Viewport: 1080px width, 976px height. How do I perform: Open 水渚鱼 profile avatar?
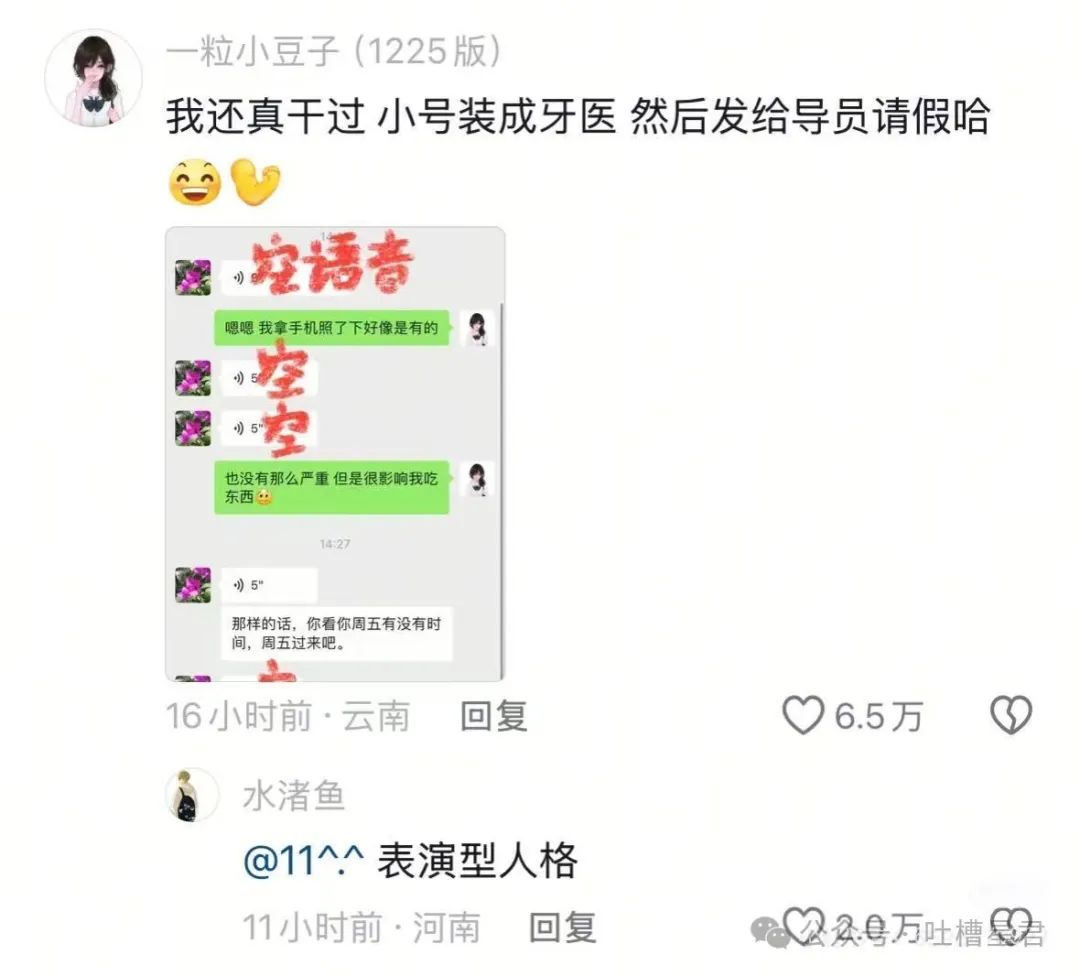coord(192,796)
